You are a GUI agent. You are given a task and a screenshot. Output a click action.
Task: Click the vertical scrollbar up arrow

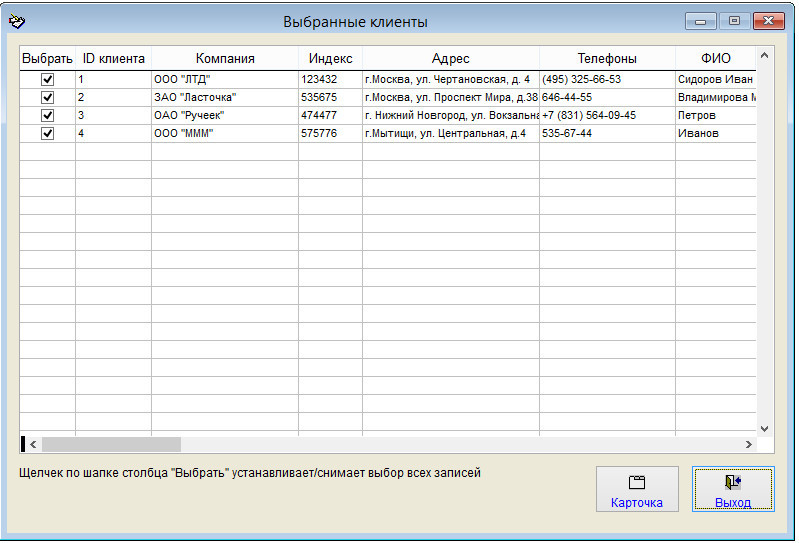[x=764, y=55]
